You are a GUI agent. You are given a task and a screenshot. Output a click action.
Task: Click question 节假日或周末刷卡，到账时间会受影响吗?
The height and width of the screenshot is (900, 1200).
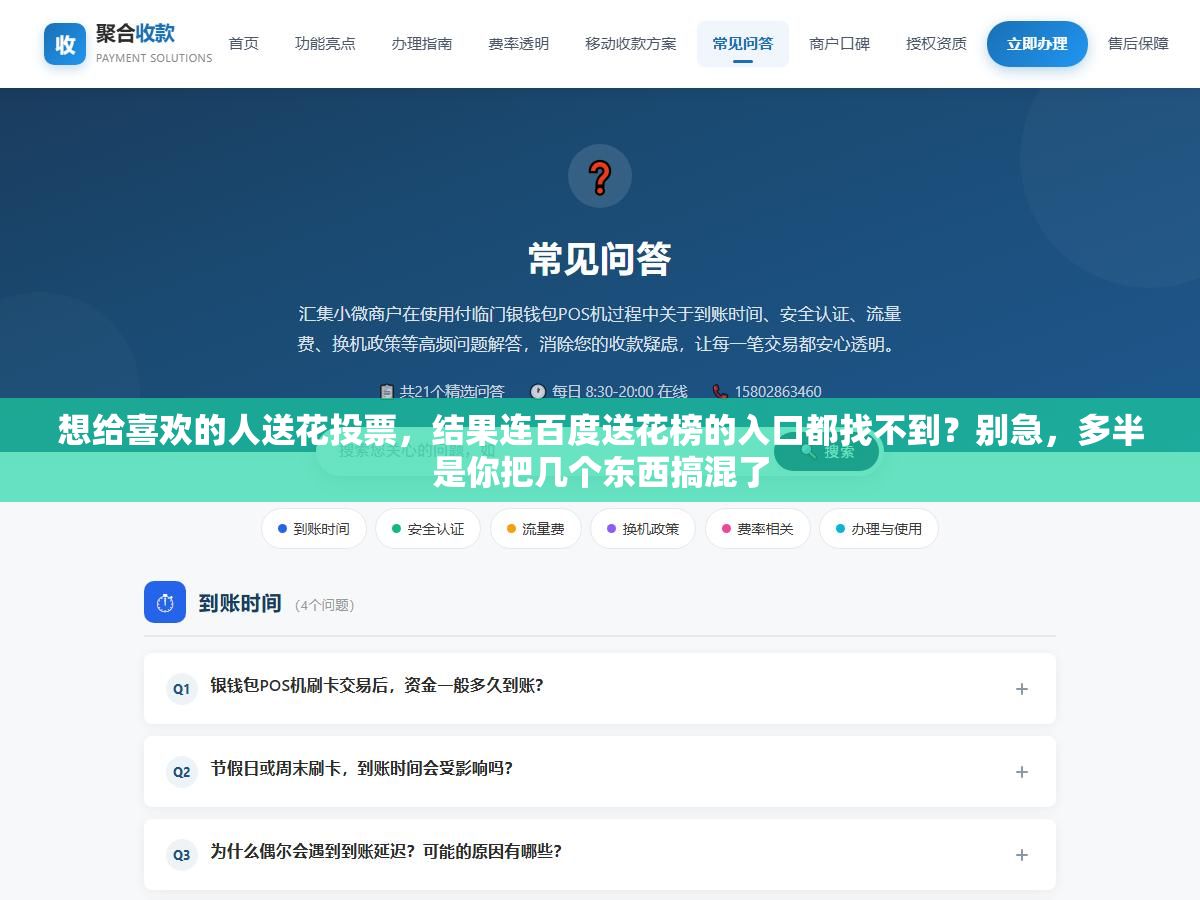pyautogui.click(x=361, y=769)
